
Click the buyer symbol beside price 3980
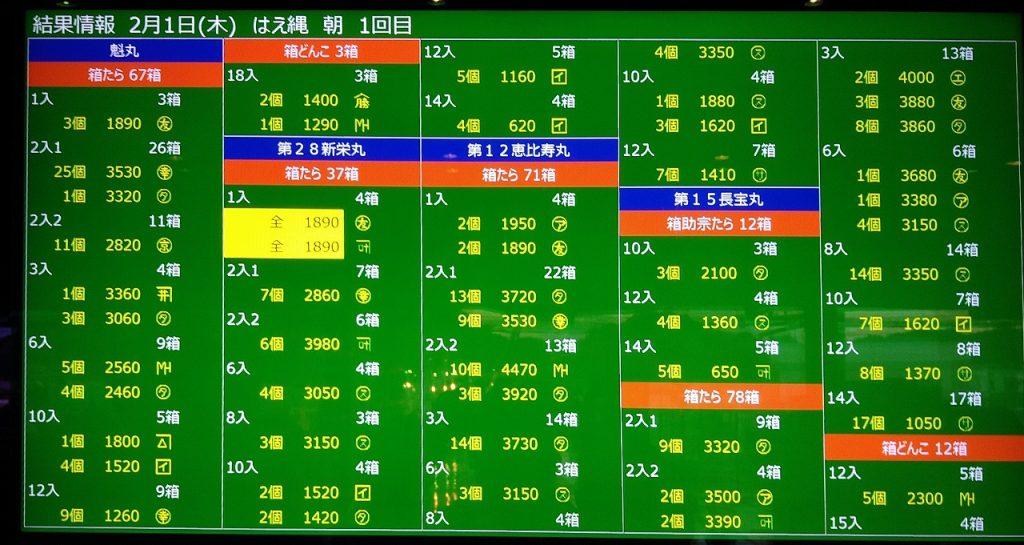(x=362, y=344)
